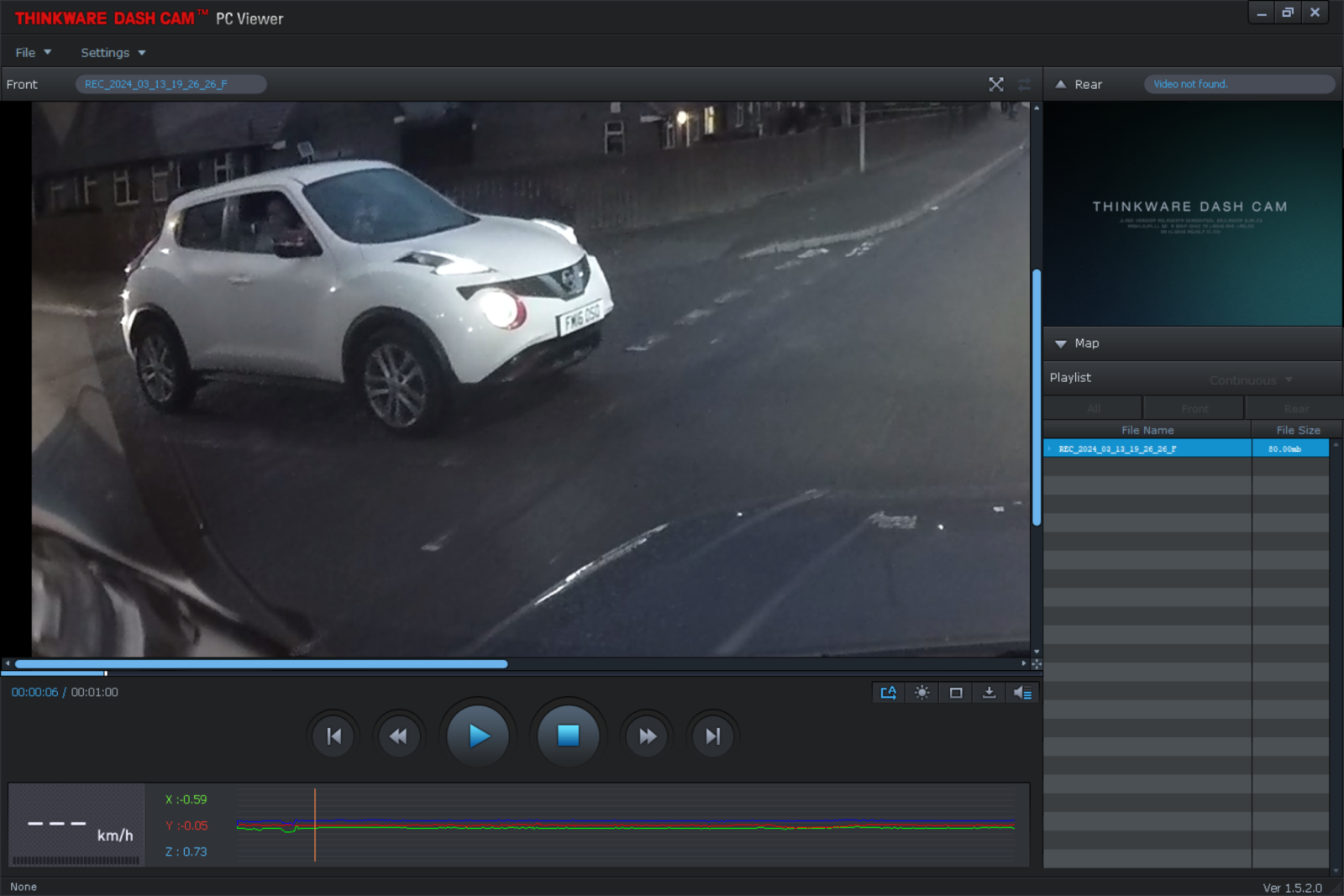This screenshot has height=896, width=1344.
Task: Click the front video full-screen expand icon
Action: (x=996, y=84)
